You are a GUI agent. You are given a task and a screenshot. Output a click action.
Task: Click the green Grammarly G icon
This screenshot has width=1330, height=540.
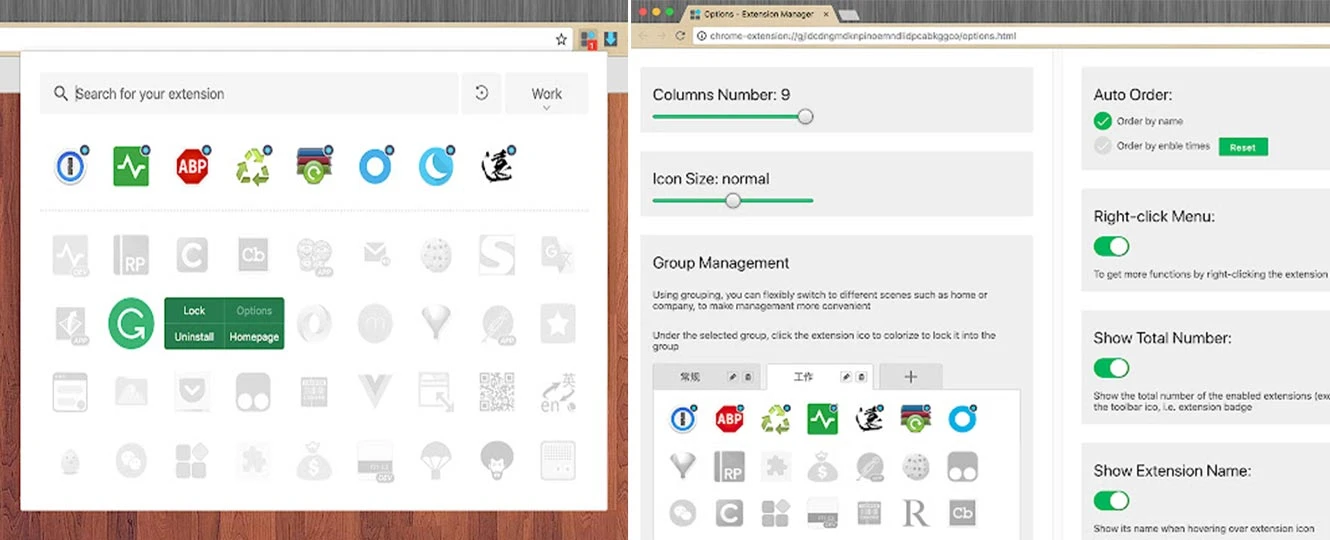coord(131,323)
